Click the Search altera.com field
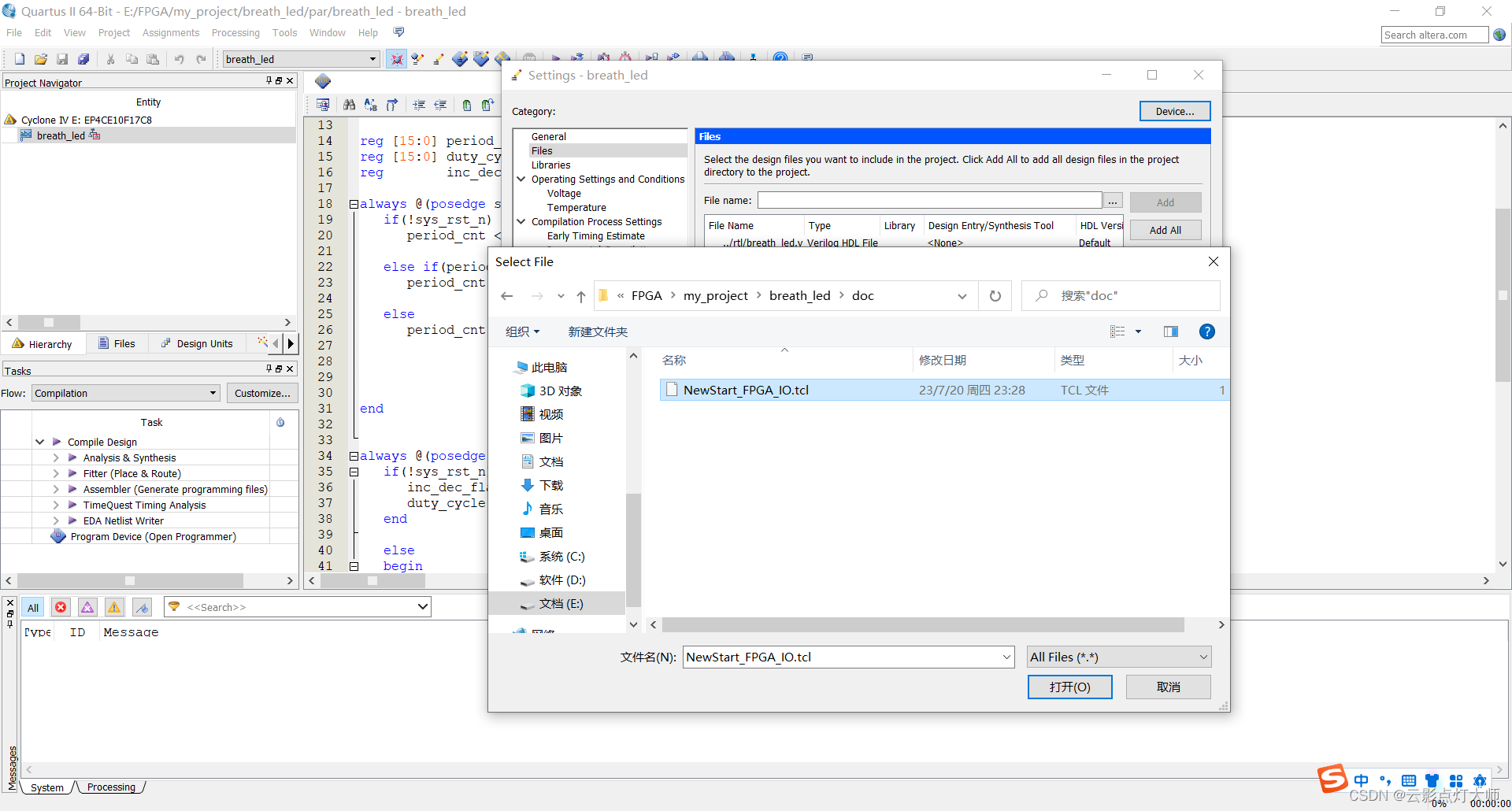The width and height of the screenshot is (1512, 811). pos(1435,35)
